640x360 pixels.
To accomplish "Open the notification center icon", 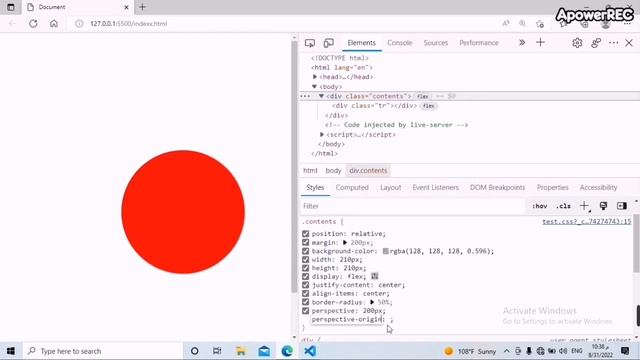I will point(625,351).
